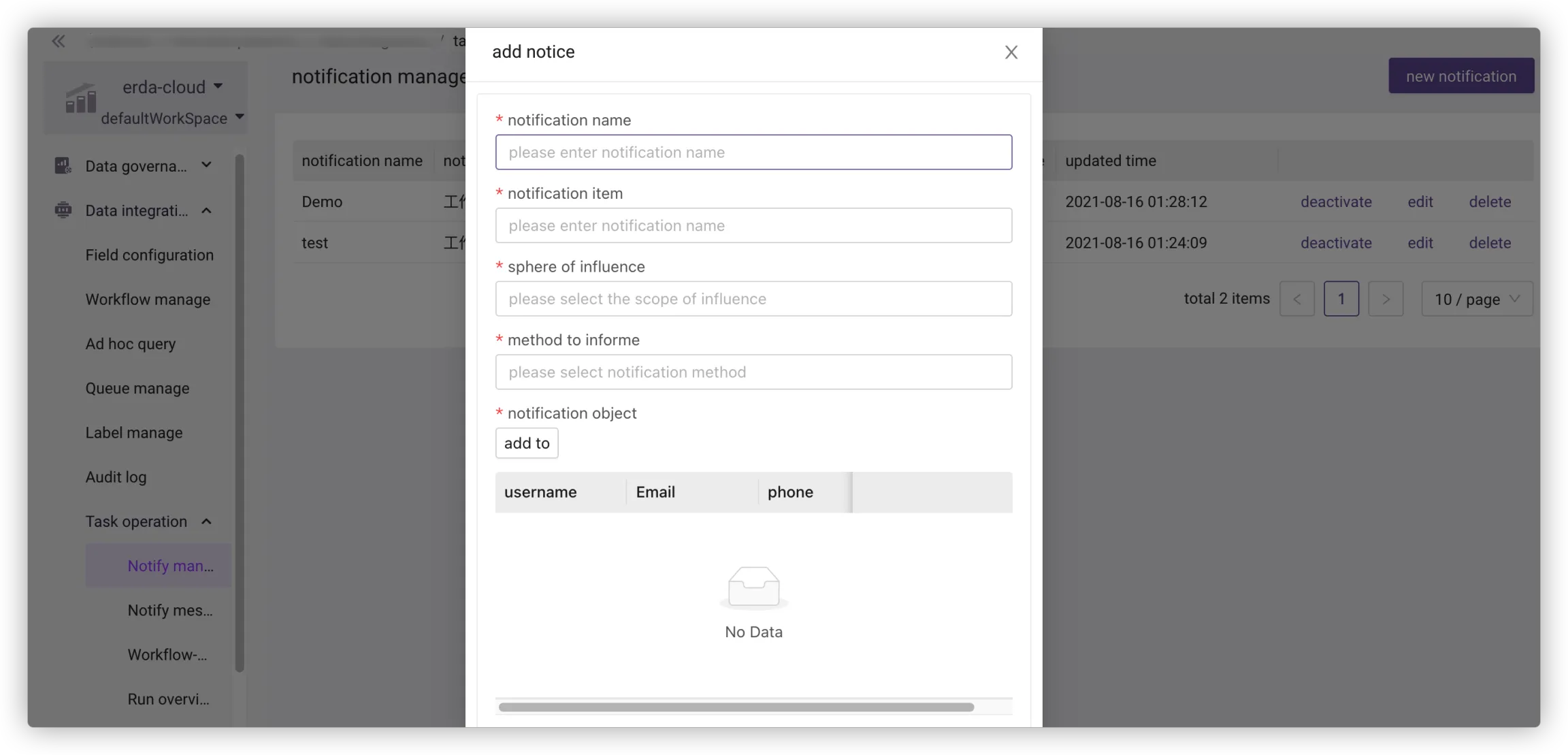The image size is (1568, 755).
Task: Collapse sidebar with double-chevron icon
Action: (59, 42)
